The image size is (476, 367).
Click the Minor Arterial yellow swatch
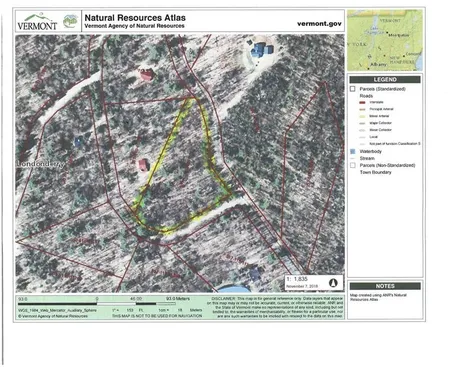click(x=363, y=116)
